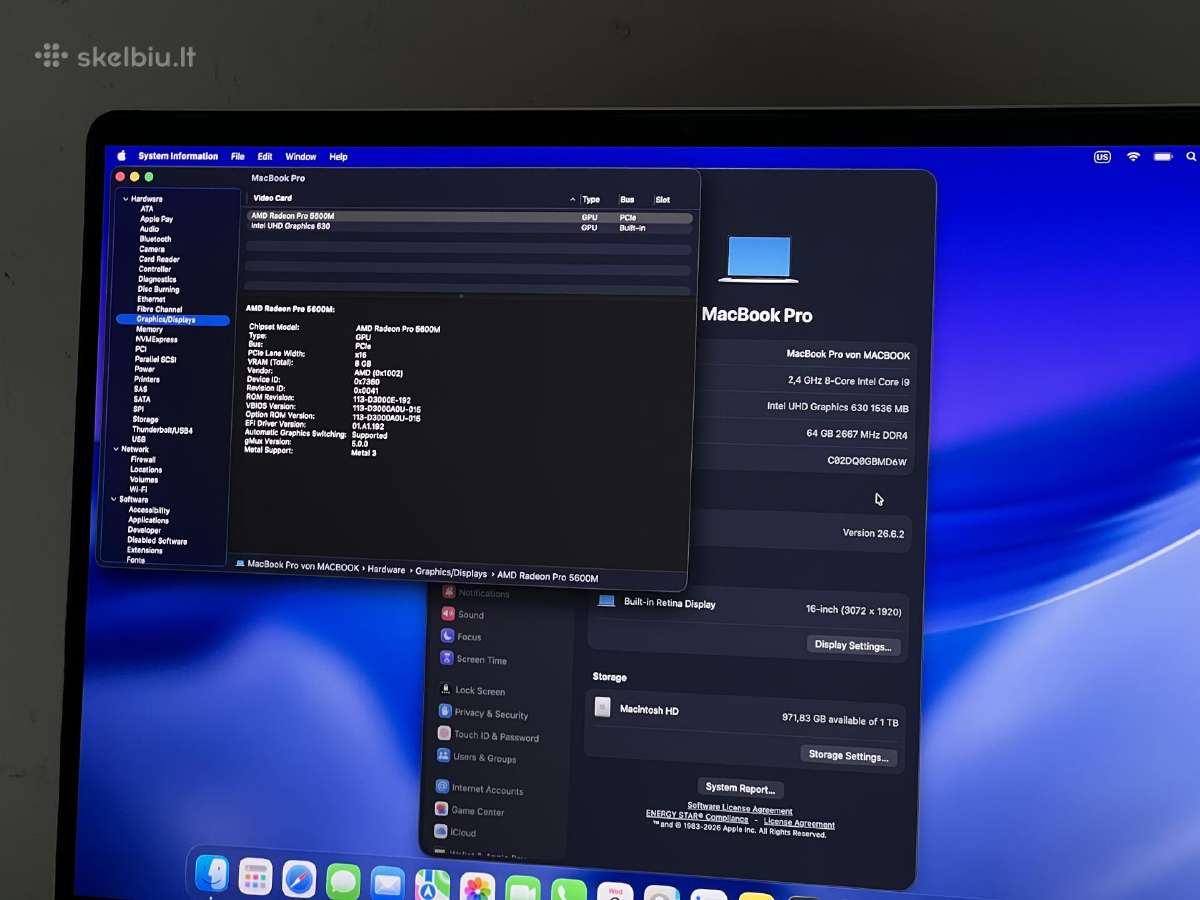Select Extensions under Software

(x=144, y=550)
